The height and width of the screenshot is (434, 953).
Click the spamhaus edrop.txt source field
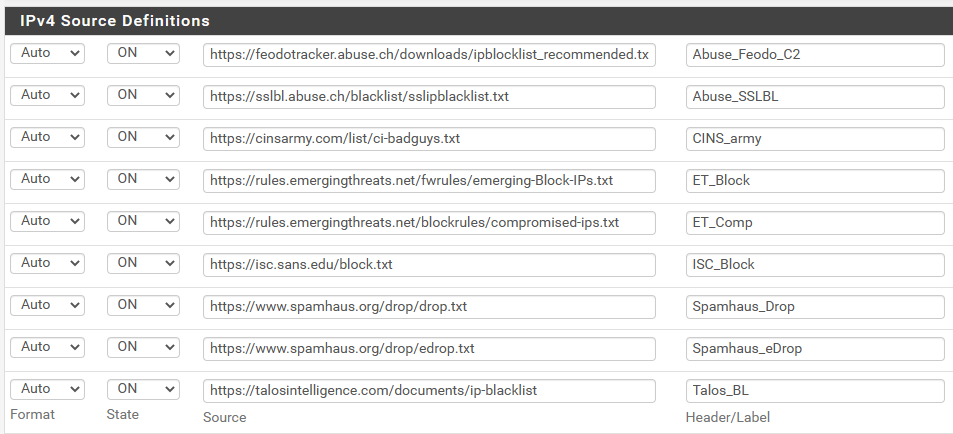(x=429, y=348)
